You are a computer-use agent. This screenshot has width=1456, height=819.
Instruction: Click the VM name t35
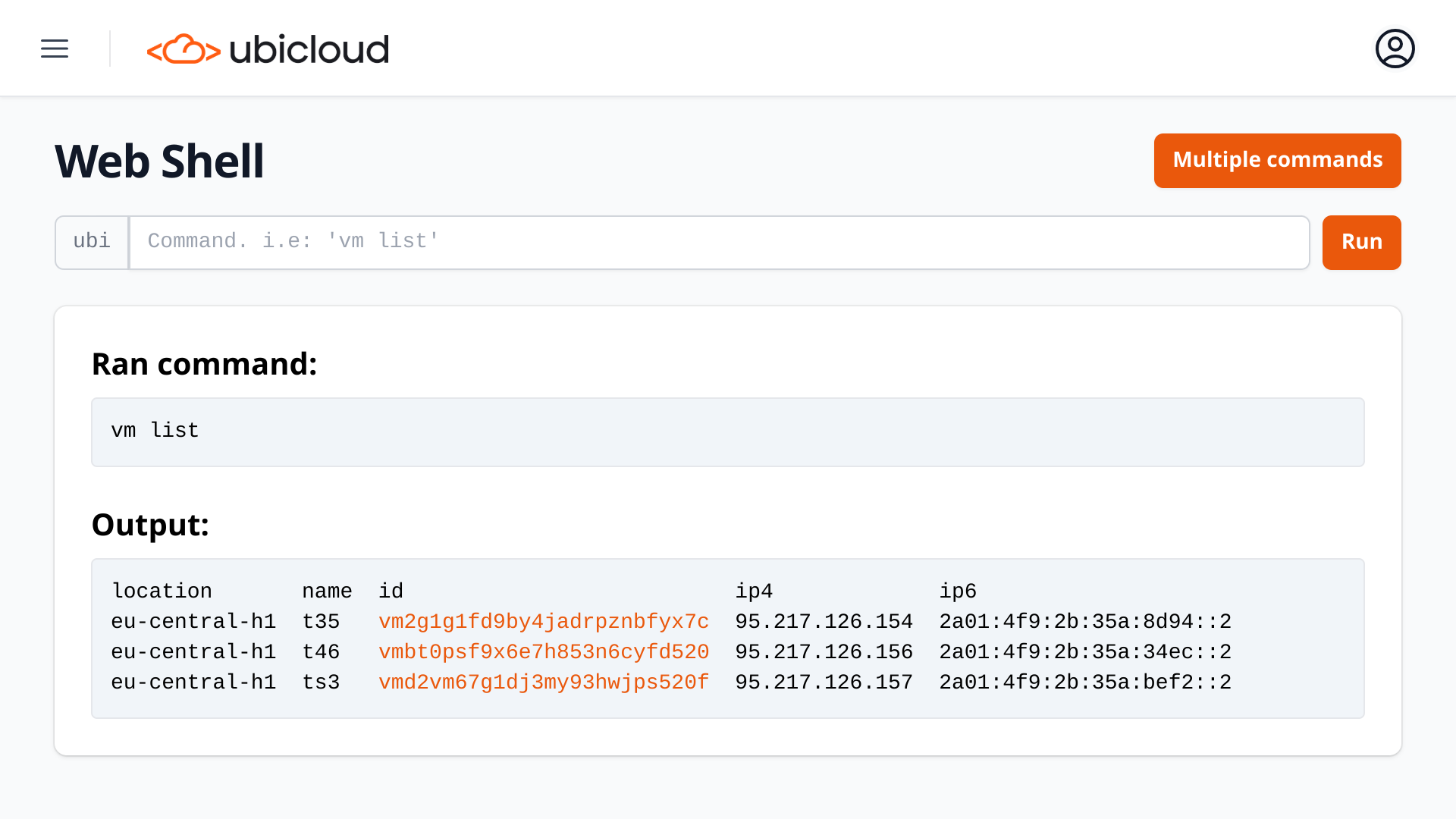point(321,622)
